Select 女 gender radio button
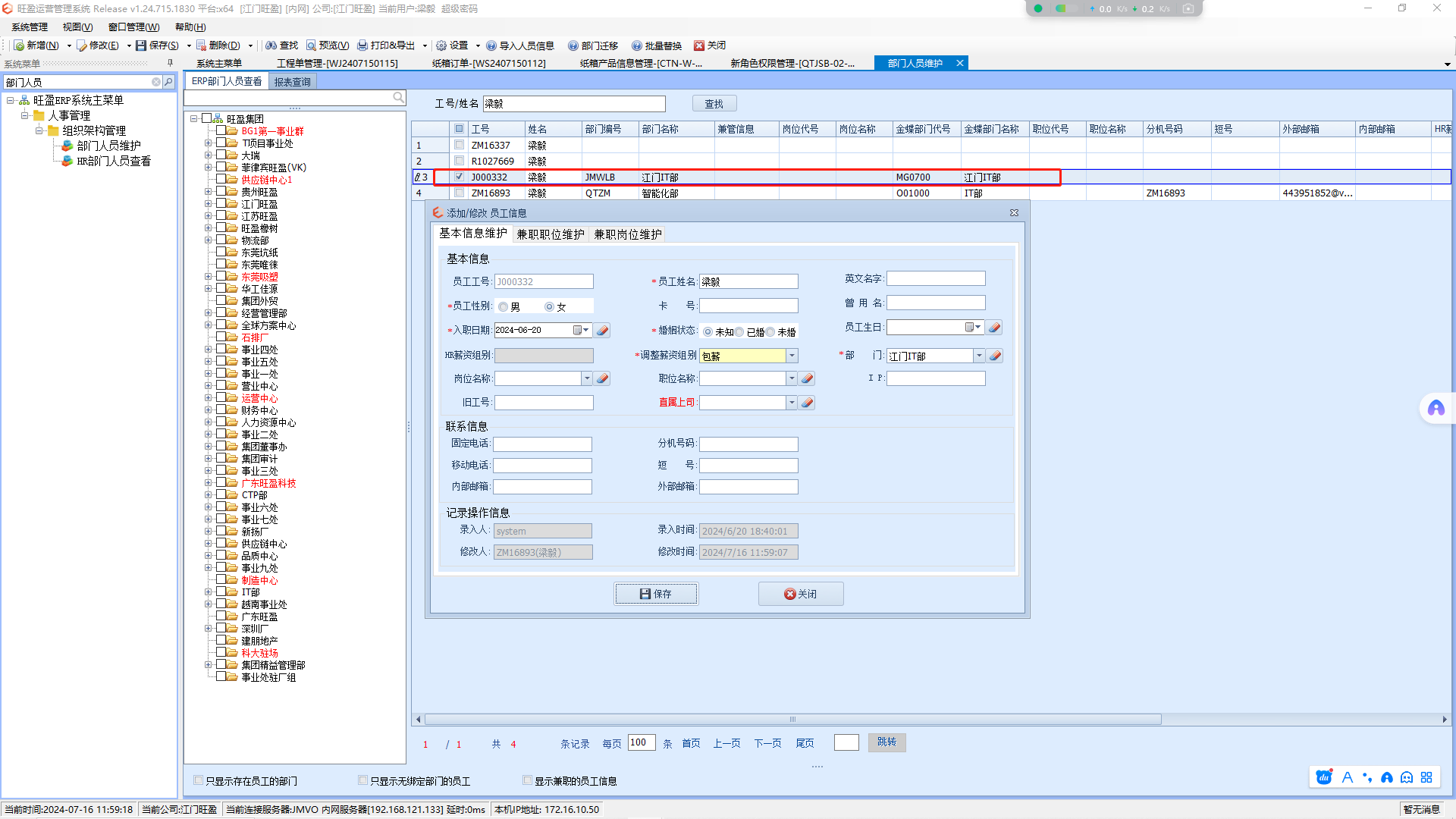 [550, 307]
